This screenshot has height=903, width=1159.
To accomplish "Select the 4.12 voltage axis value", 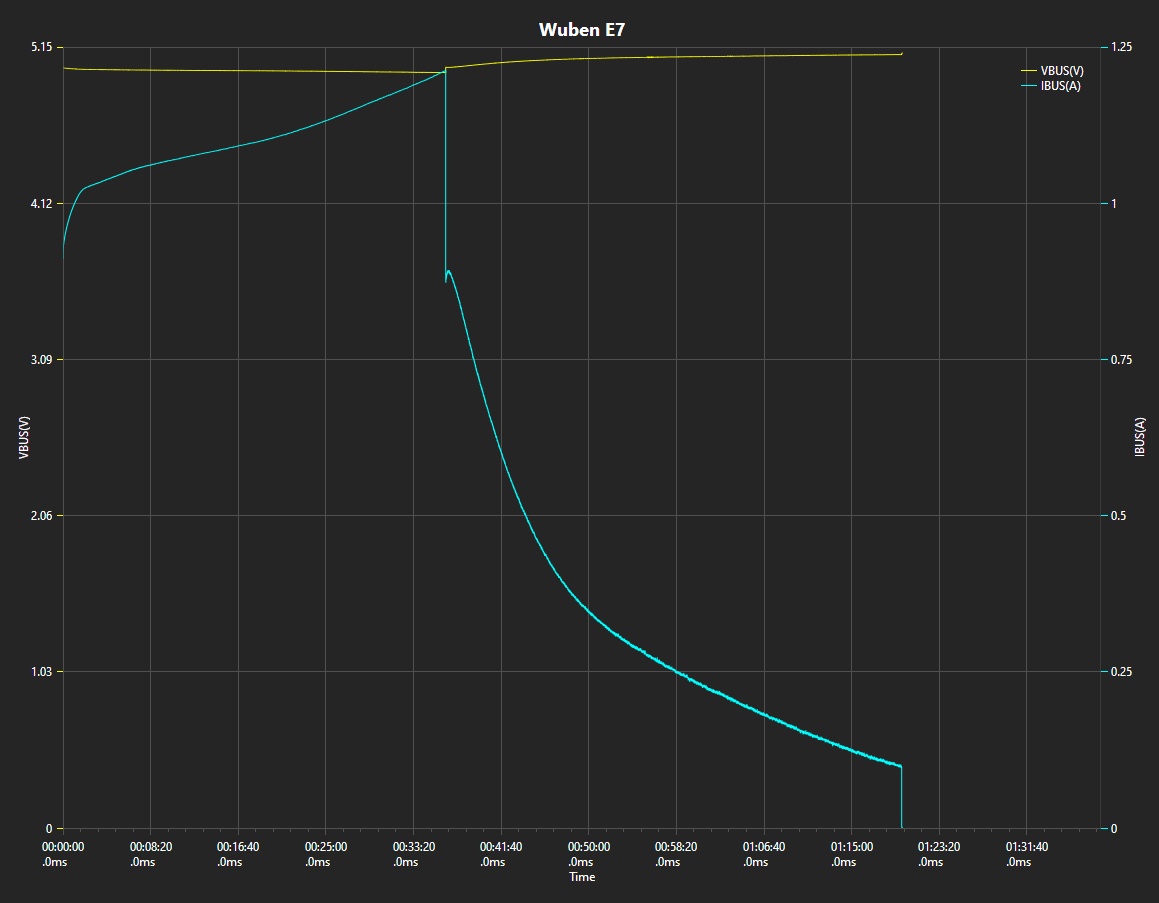I will pyautogui.click(x=41, y=203).
